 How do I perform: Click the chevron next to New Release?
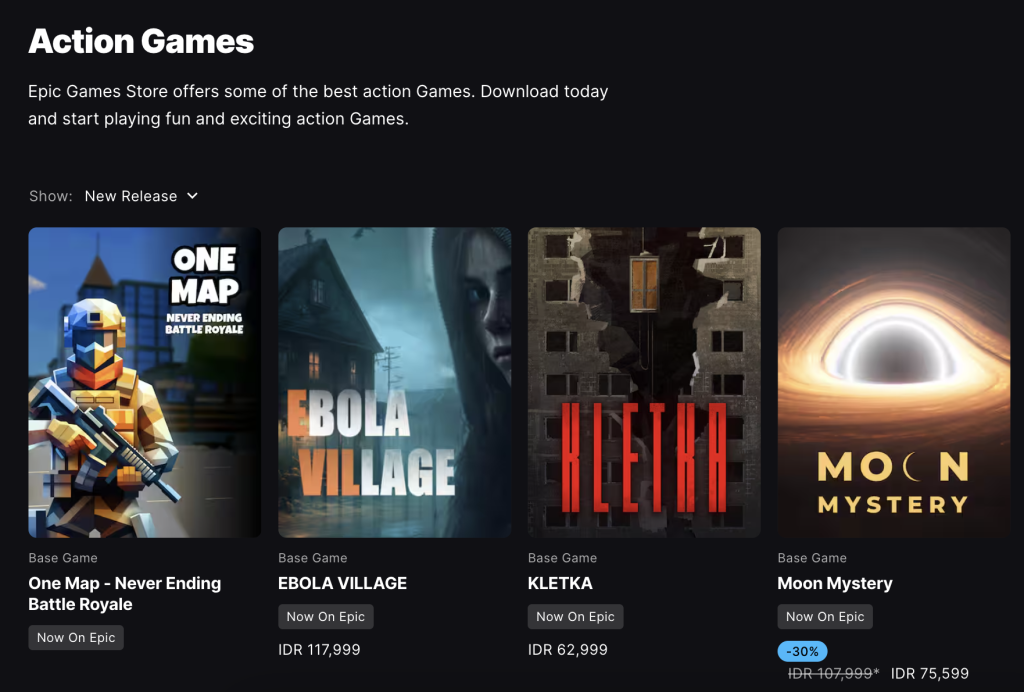pos(192,196)
